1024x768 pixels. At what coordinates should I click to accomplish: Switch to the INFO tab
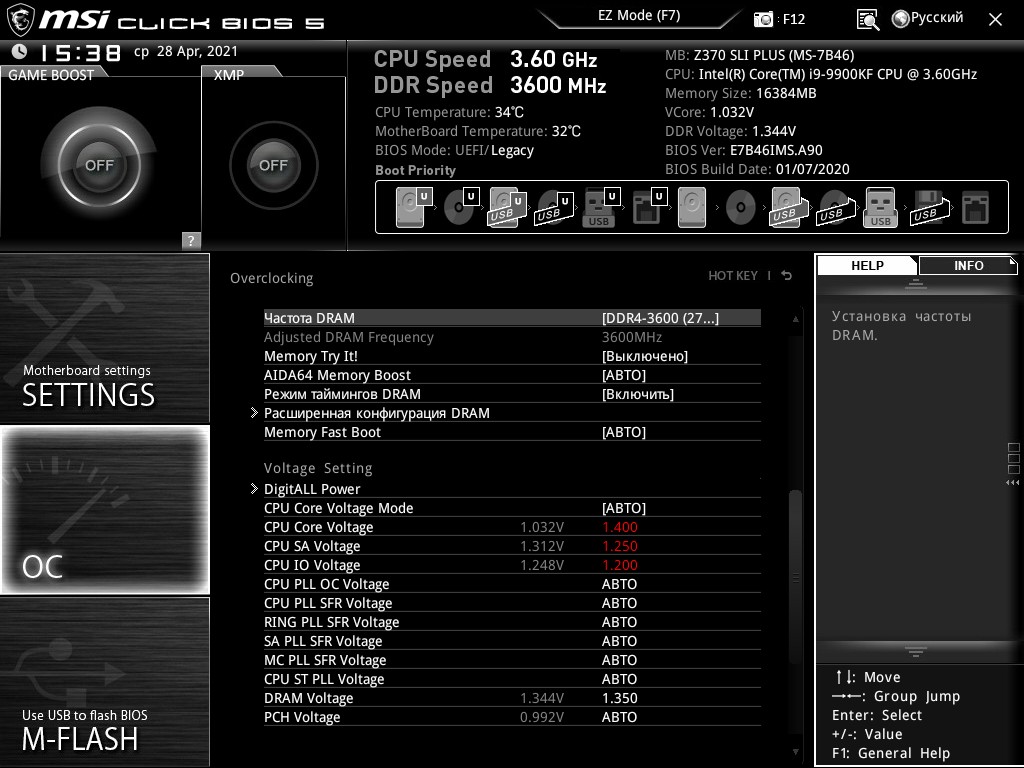pyautogui.click(x=968, y=265)
